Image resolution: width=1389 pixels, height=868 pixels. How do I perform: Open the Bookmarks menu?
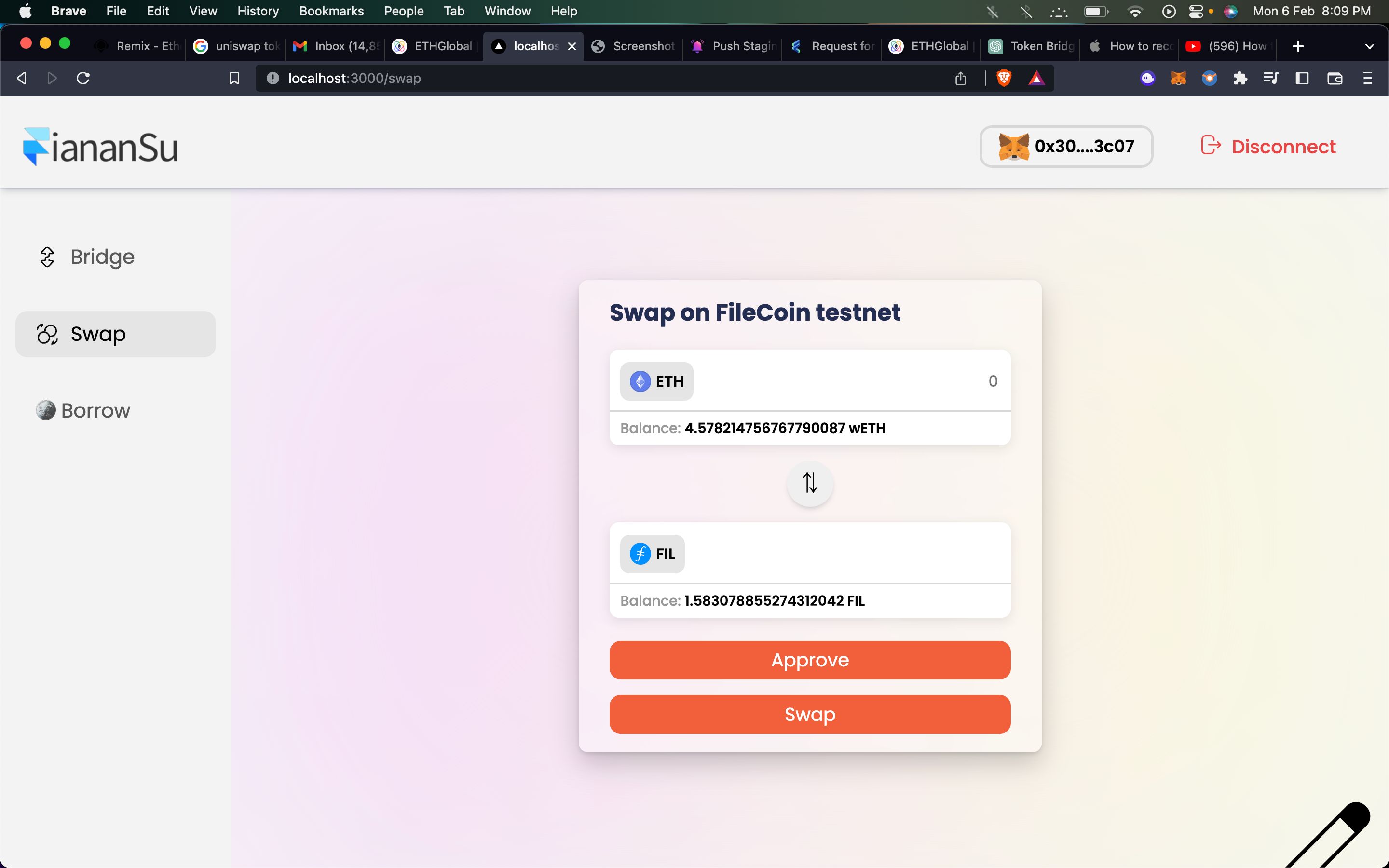click(331, 11)
